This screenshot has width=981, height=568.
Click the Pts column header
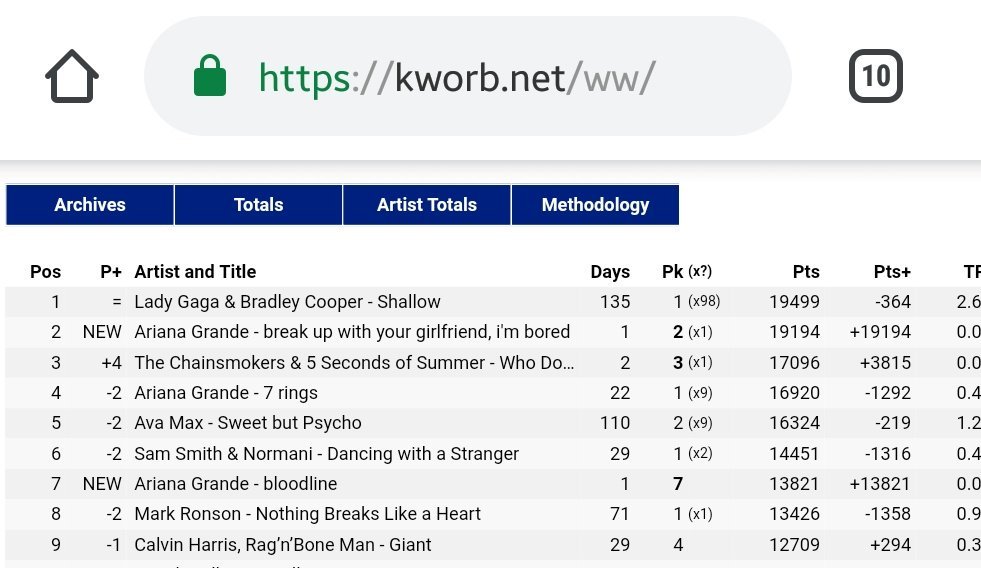pos(806,271)
